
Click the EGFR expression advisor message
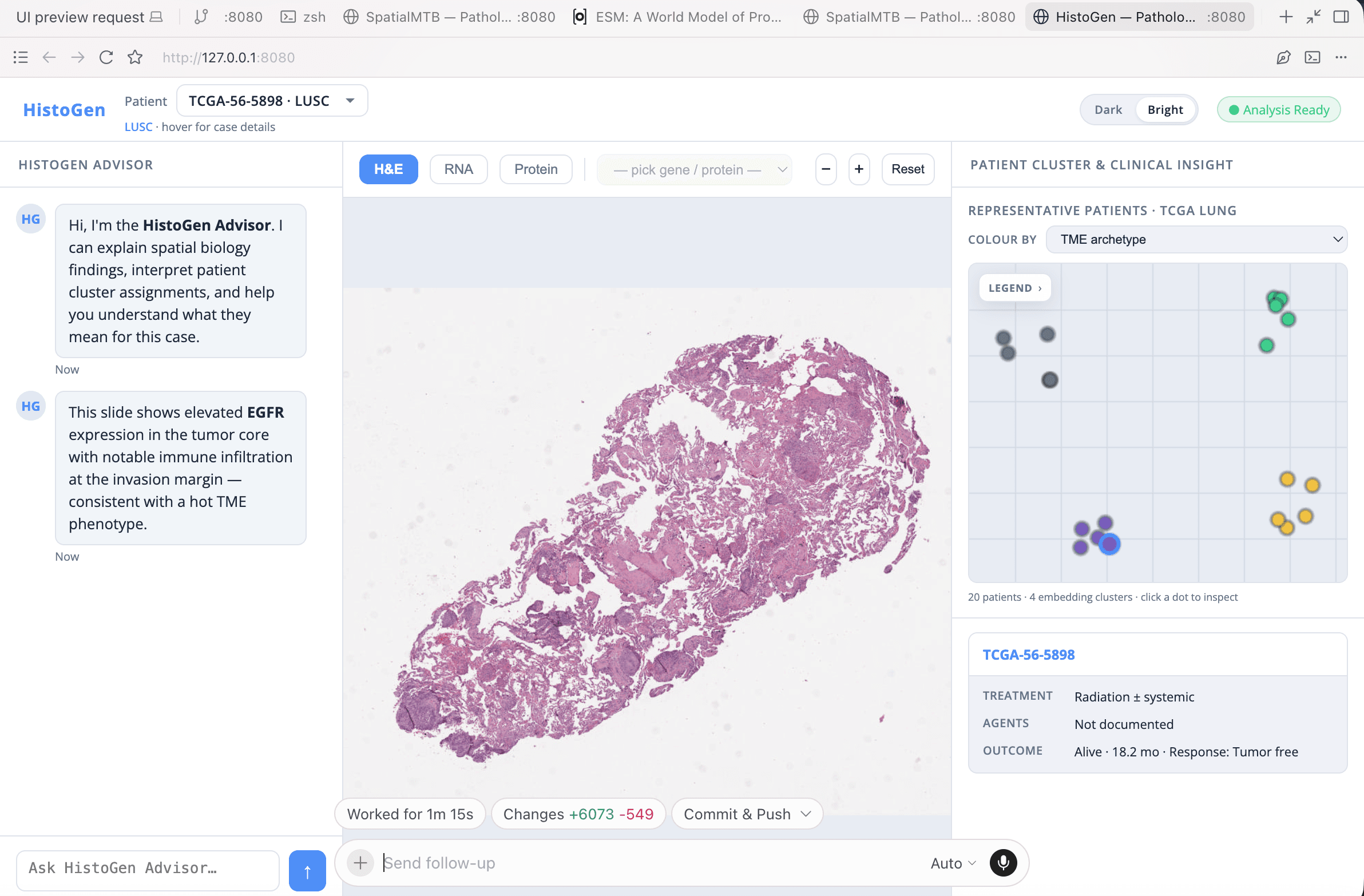(x=181, y=468)
